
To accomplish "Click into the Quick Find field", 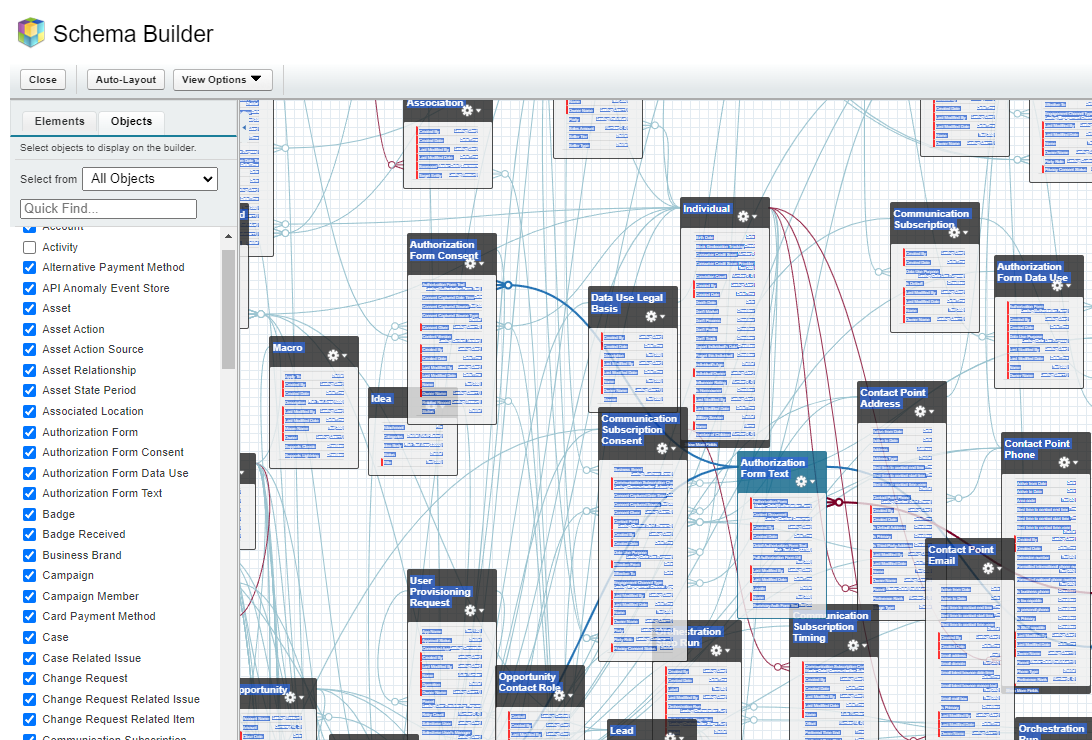I will point(109,208).
